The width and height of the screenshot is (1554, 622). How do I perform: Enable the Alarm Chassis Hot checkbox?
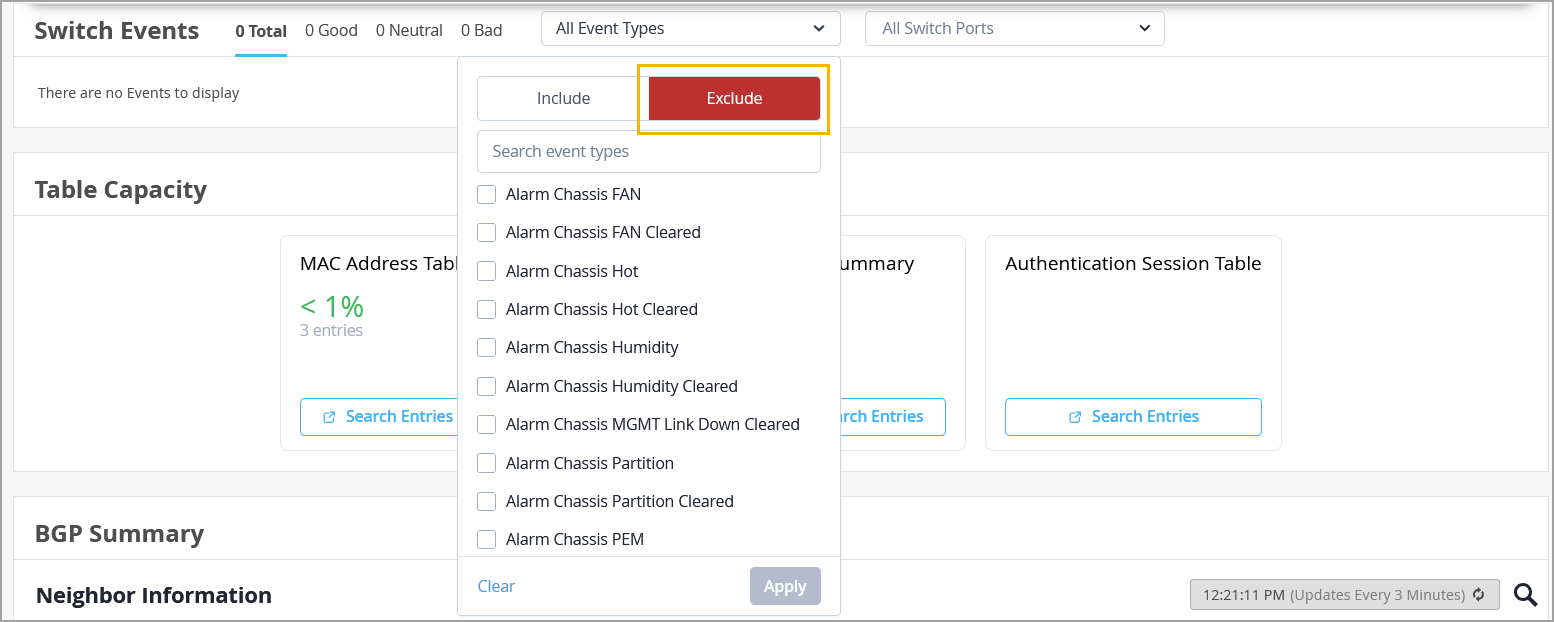coord(487,271)
